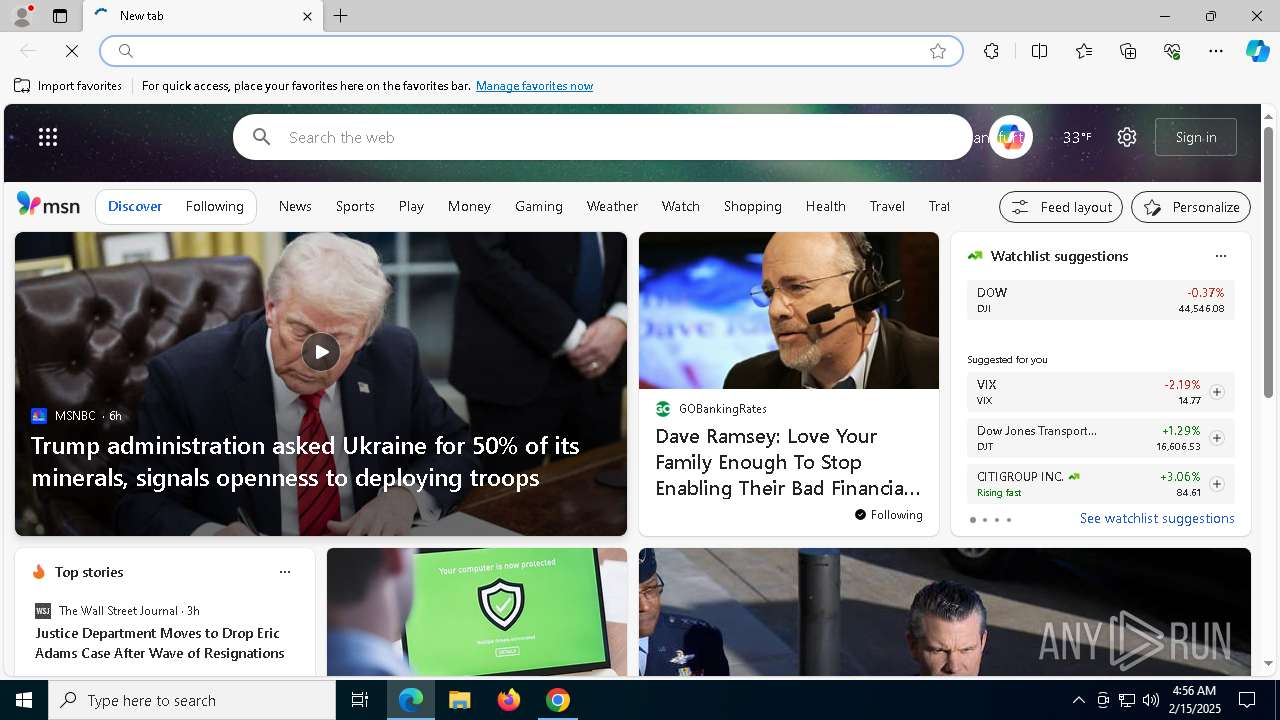The height and width of the screenshot is (720, 1280).
Task: Open the green 'computer is now protected' thumbnail
Action: [x=477, y=612]
